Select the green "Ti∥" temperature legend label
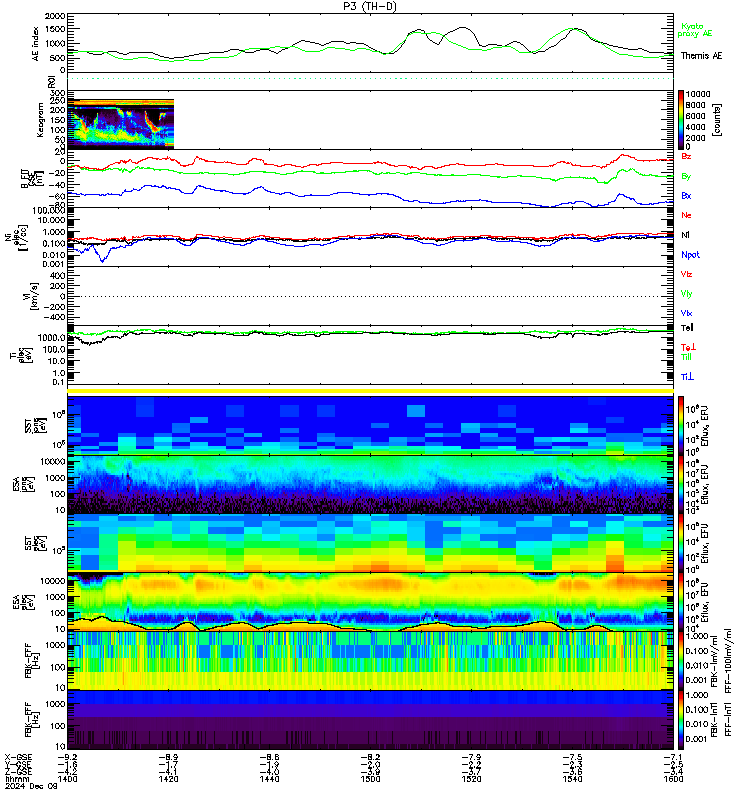This screenshot has width=750, height=800. point(686,357)
